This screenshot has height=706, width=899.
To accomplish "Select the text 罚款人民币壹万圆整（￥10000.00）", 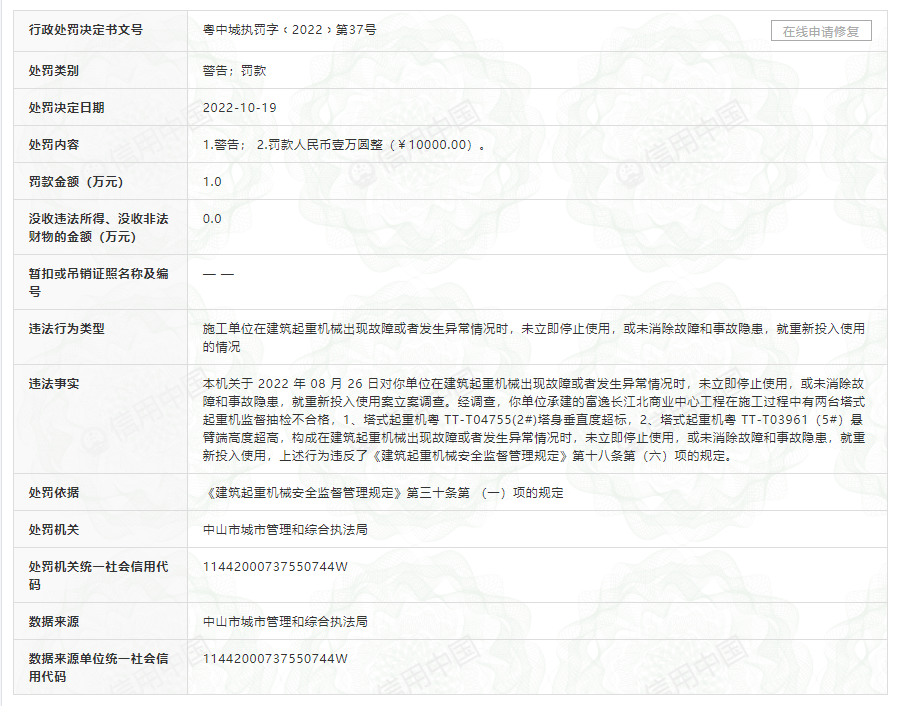I will 370,145.
